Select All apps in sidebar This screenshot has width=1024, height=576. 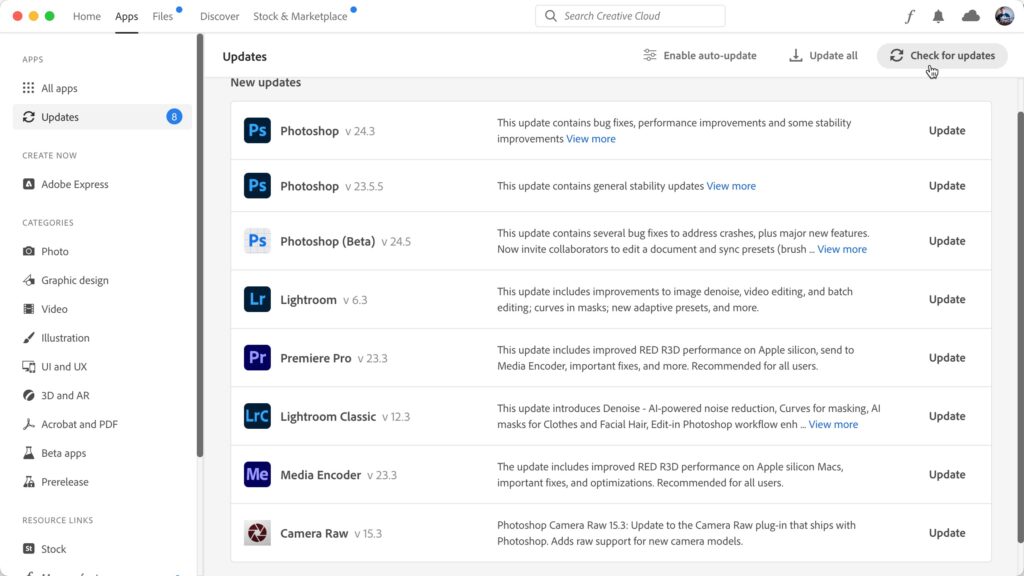(x=59, y=88)
